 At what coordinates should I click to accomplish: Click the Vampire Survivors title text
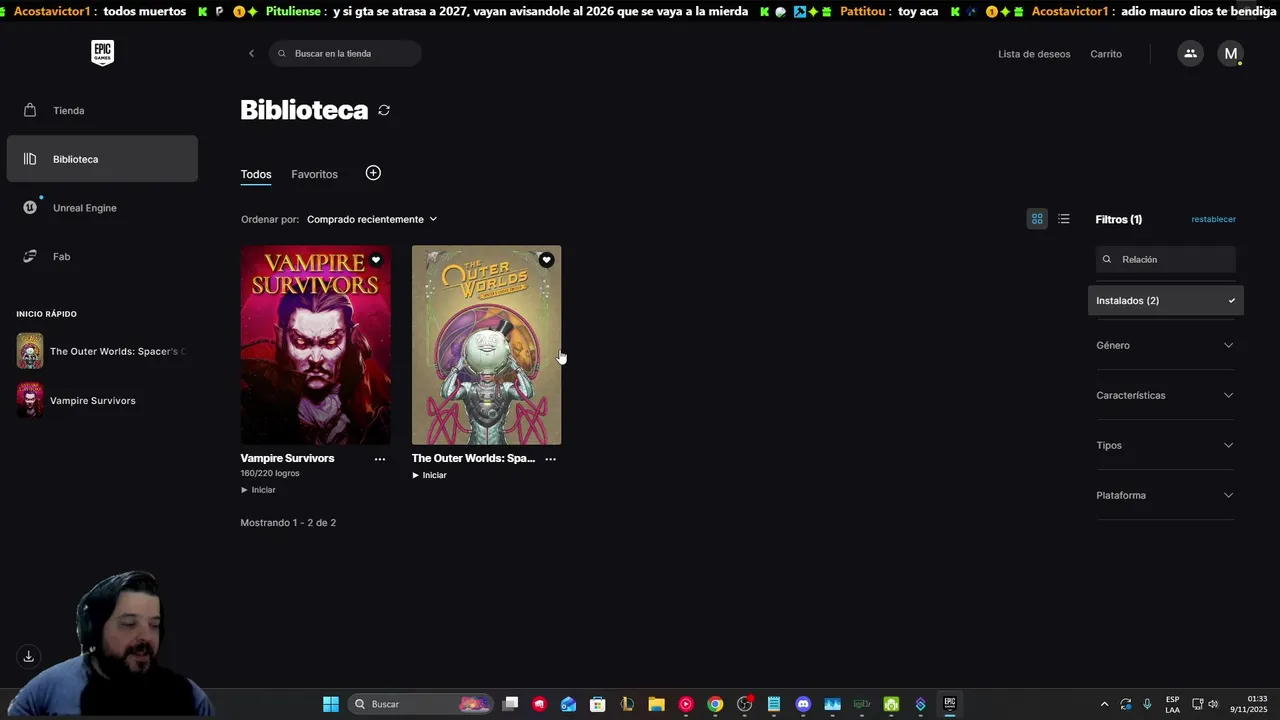(287, 458)
